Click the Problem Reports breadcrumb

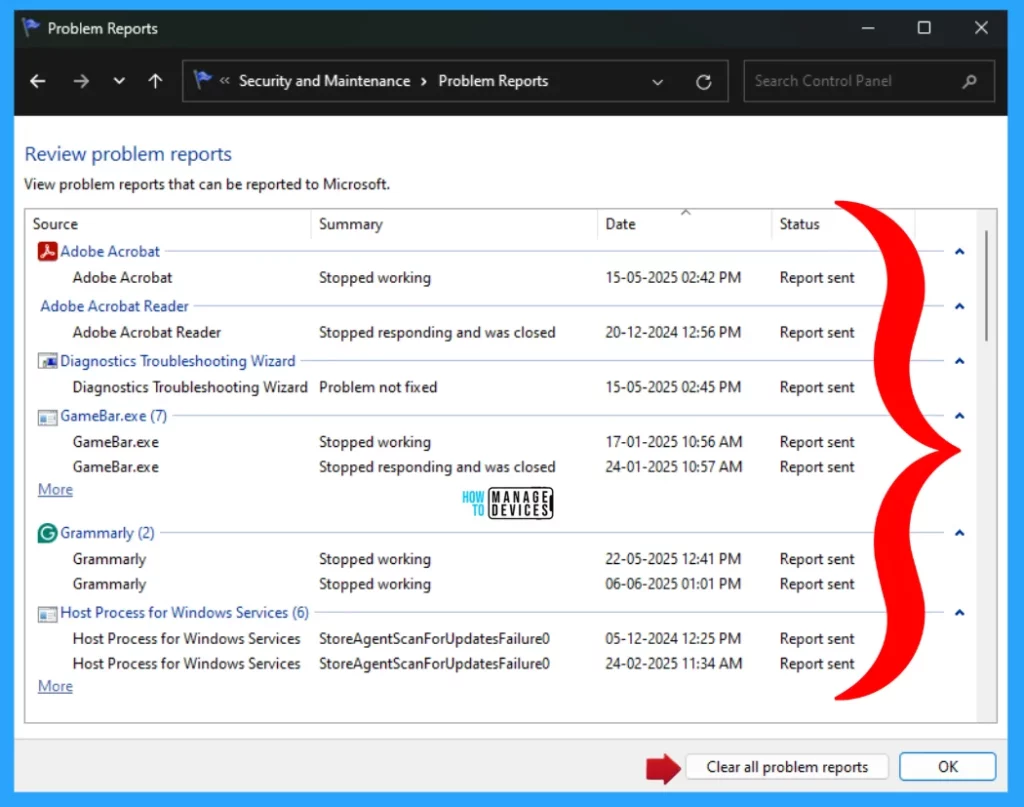point(493,81)
